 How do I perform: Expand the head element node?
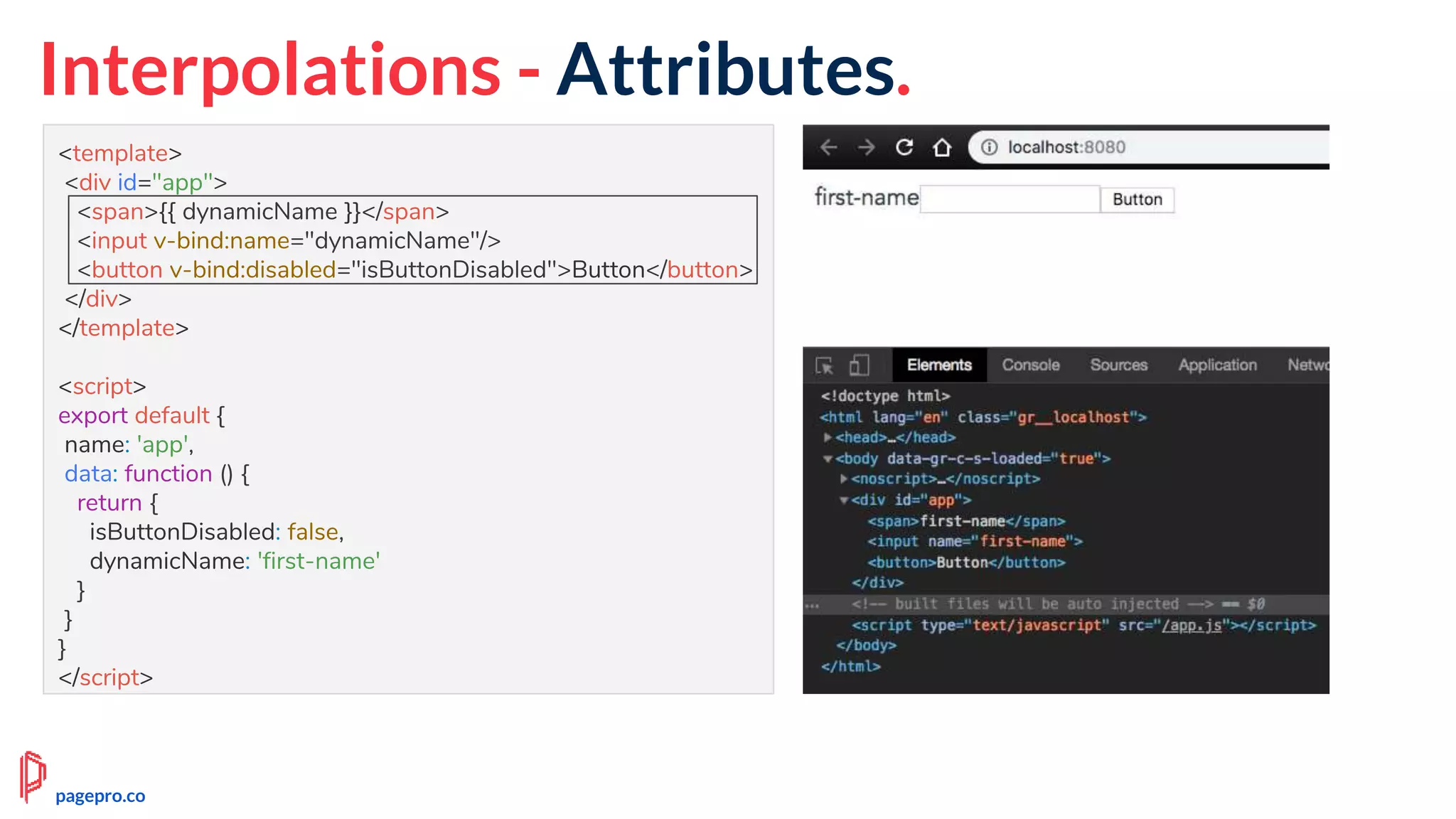click(828, 437)
